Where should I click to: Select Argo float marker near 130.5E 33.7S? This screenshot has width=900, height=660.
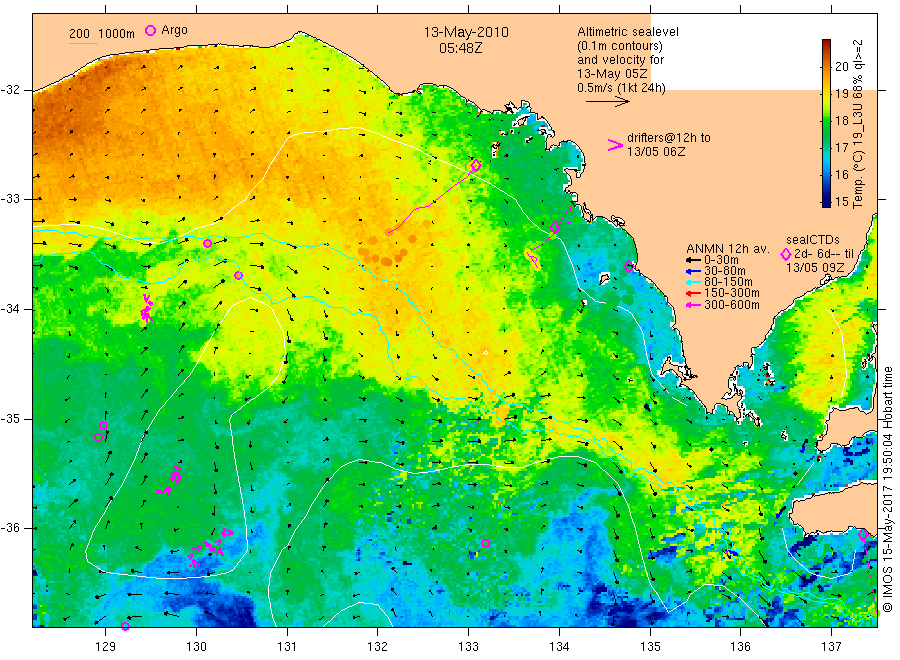point(238,275)
